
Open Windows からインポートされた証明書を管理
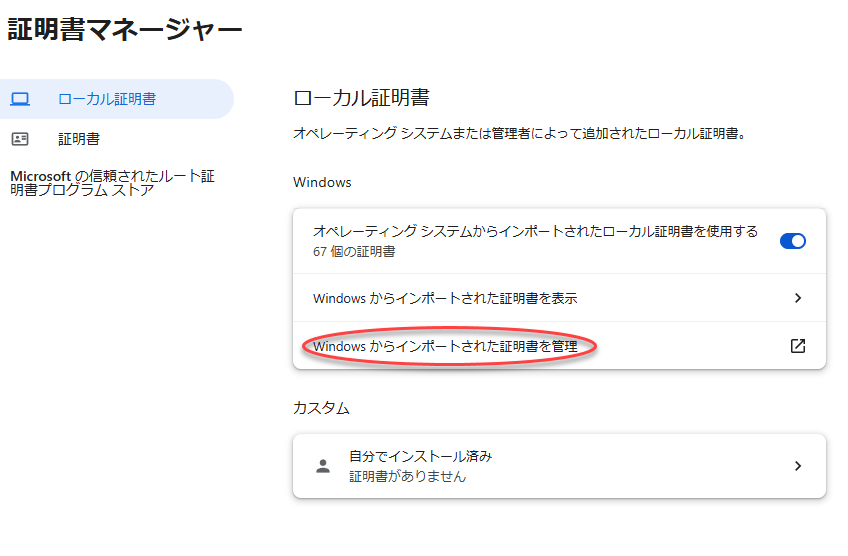(x=445, y=346)
